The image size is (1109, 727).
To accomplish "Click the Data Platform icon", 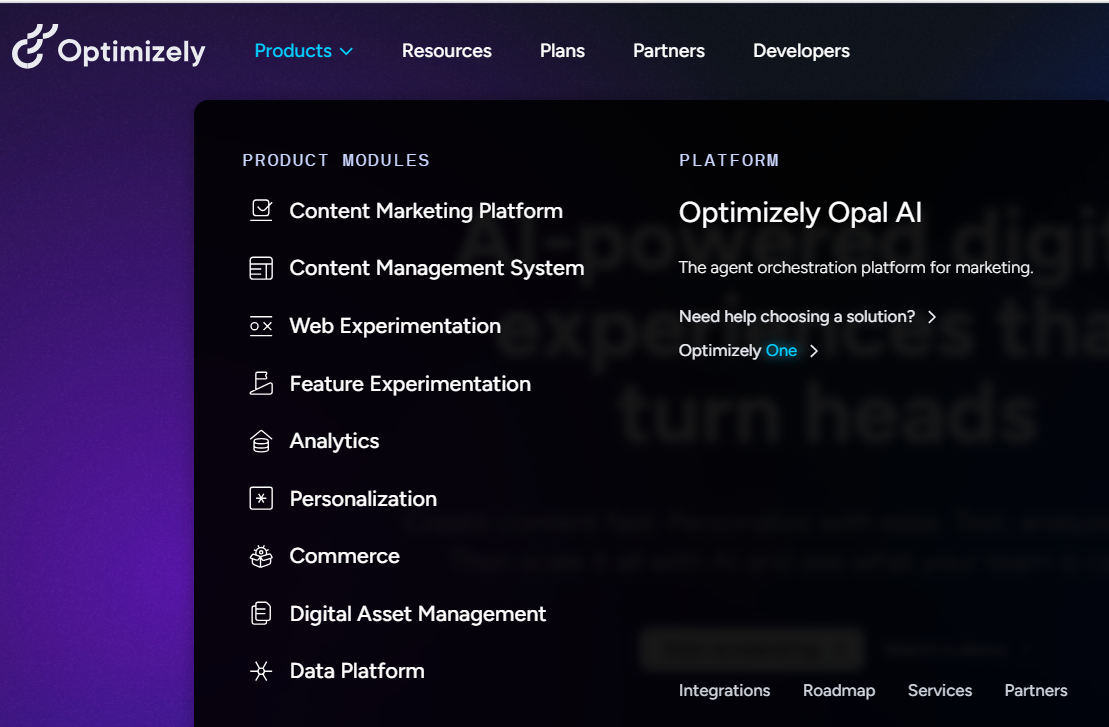I will 261,671.
